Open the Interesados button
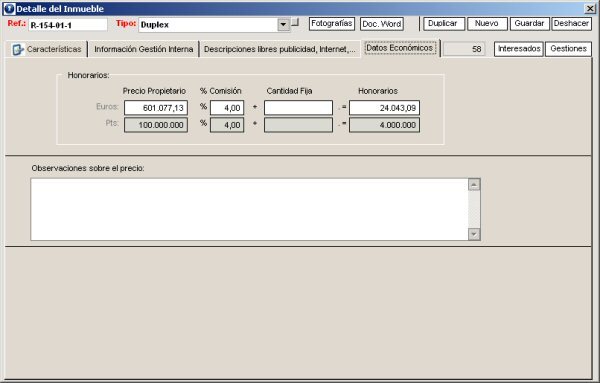600x383 pixels. click(519, 49)
